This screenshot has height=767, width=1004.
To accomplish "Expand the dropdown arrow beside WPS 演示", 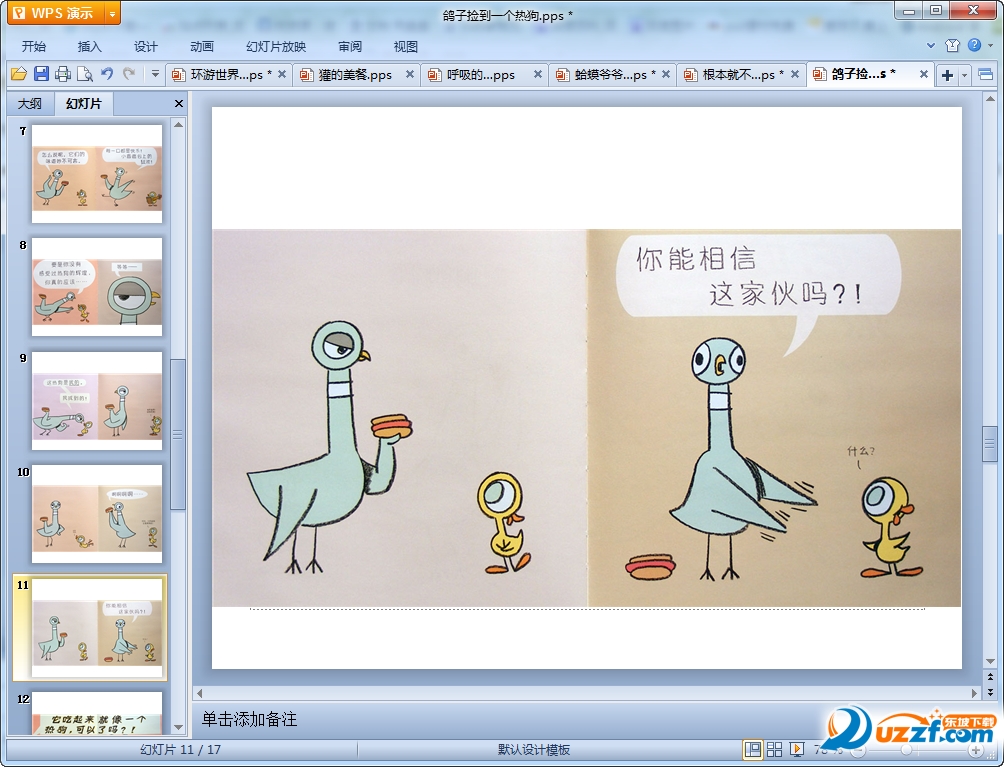I will pyautogui.click(x=112, y=13).
